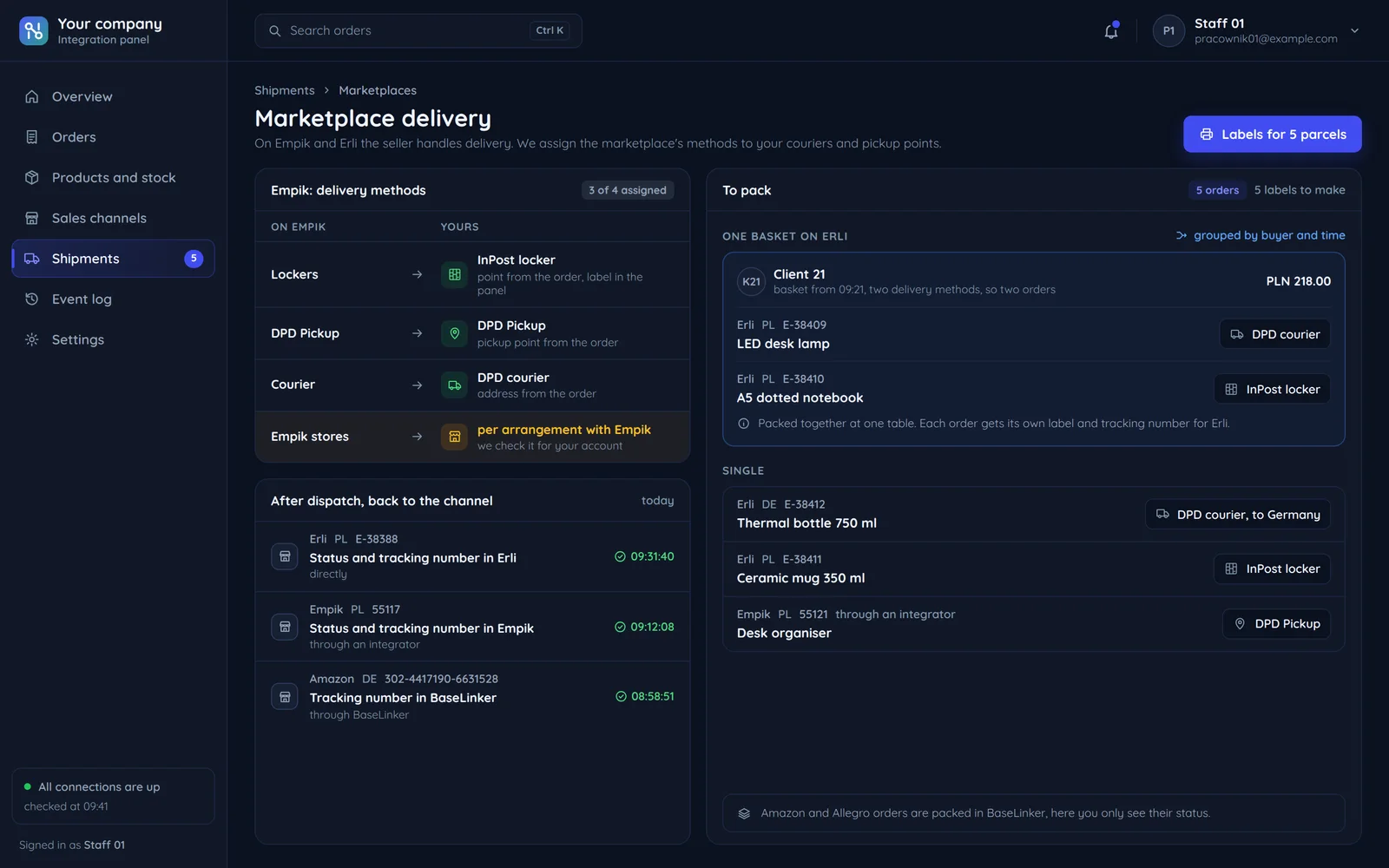Screen dimensions: 1389x868
Task: Click DPD courier, to Germany tag
Action: click(1238, 515)
